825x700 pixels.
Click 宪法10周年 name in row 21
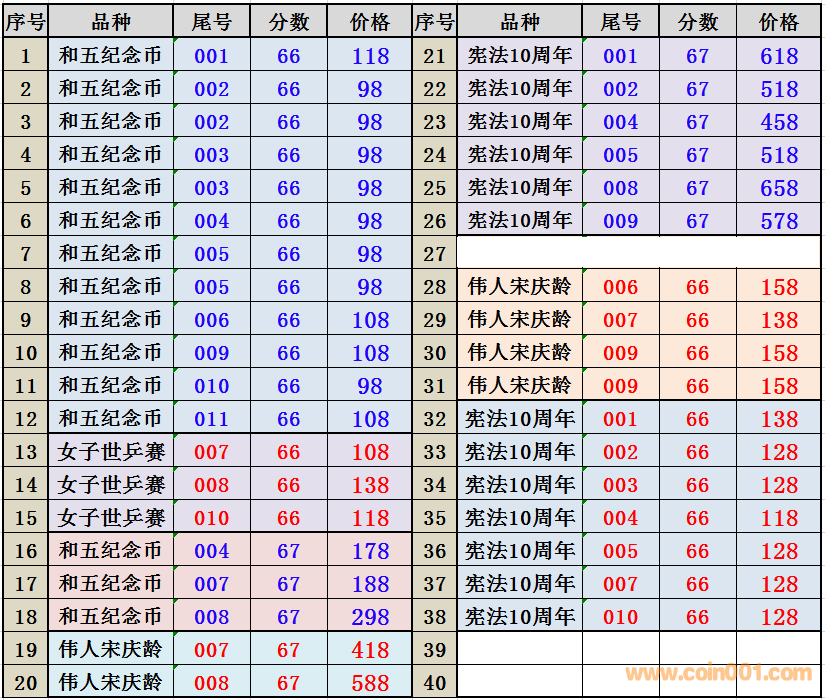pyautogui.click(x=519, y=57)
